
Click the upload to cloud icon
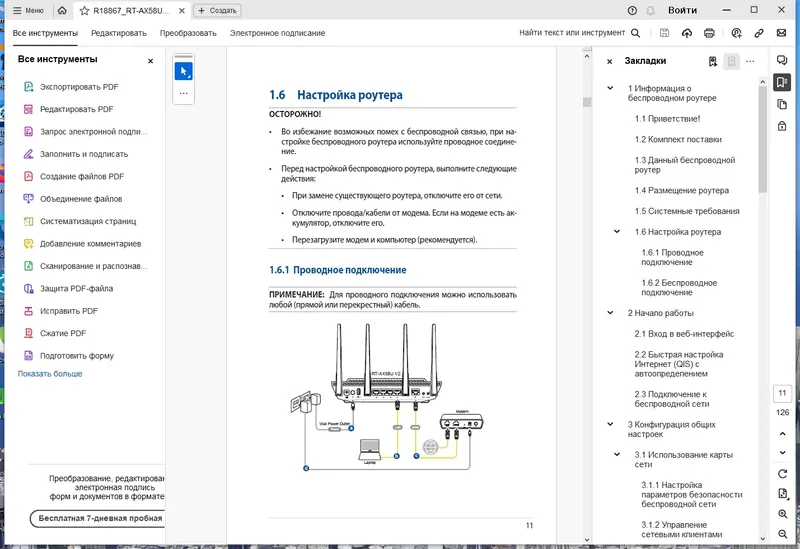pyautogui.click(x=687, y=33)
